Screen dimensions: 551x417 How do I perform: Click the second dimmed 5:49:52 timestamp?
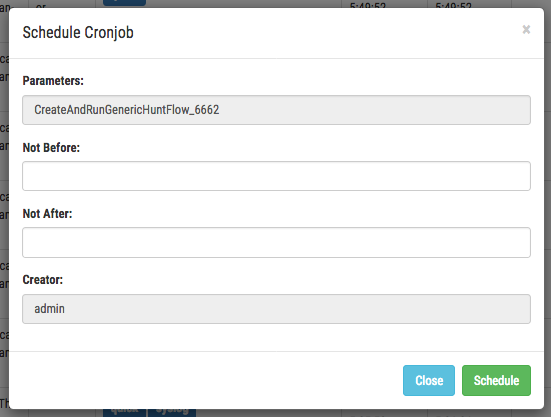click(x=453, y=5)
